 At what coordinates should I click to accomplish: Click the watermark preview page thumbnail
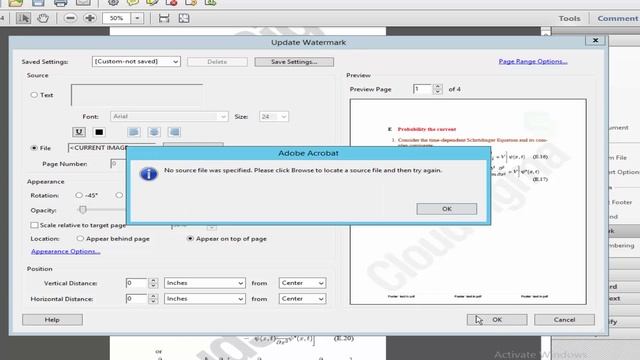point(468,202)
